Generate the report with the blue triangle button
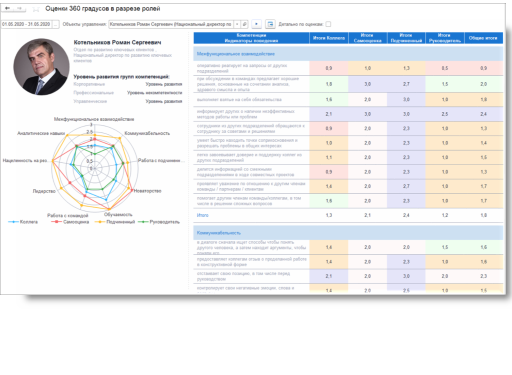The height and width of the screenshot is (375, 512). [x=256, y=24]
